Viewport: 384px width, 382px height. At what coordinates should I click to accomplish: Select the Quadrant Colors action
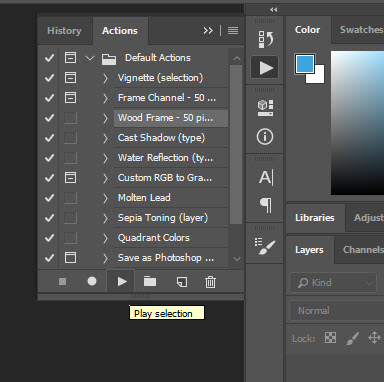coord(171,238)
